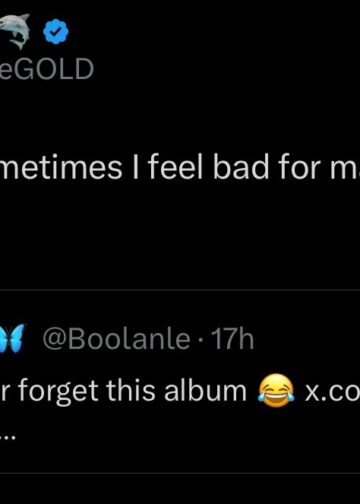Click the word 'forget' in the quoted post
This screenshot has width=360, height=504.
pyautogui.click(x=58, y=392)
